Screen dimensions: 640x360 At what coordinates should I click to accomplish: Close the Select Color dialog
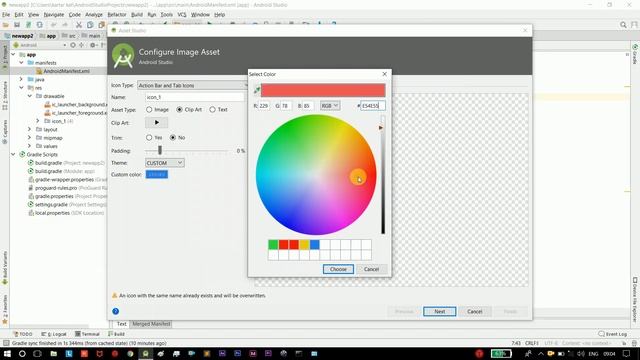point(384,74)
